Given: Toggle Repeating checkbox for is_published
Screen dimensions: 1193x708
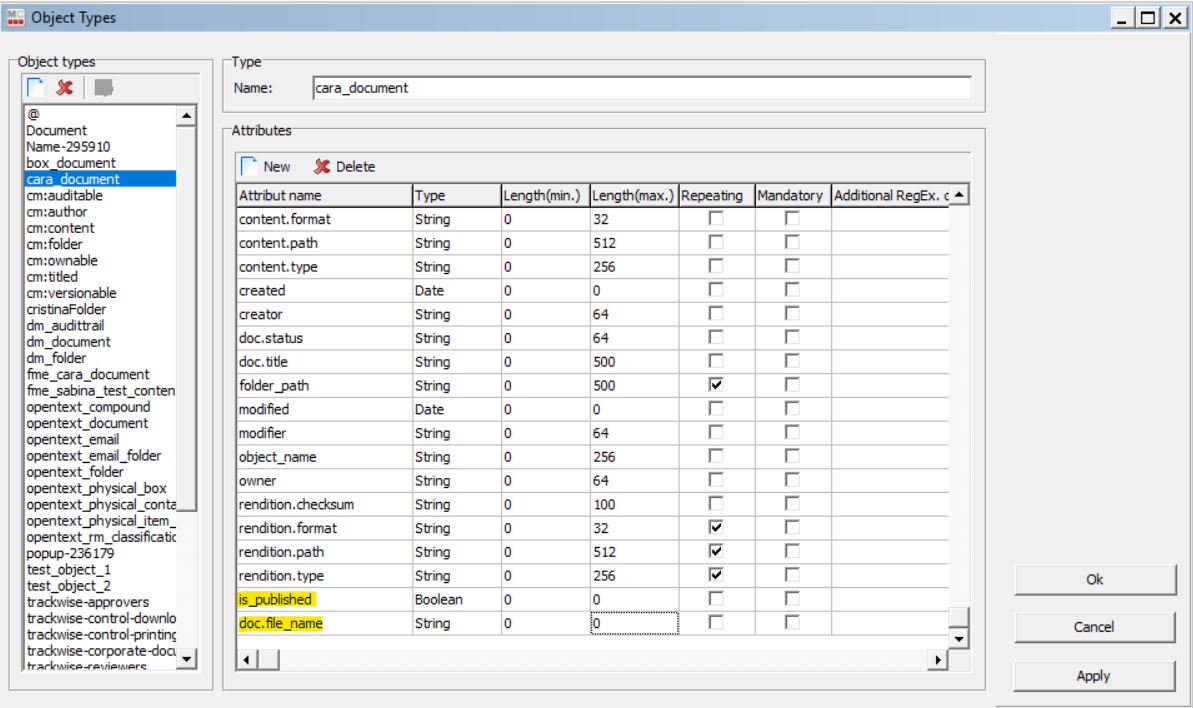Looking at the screenshot, I should click(716, 599).
